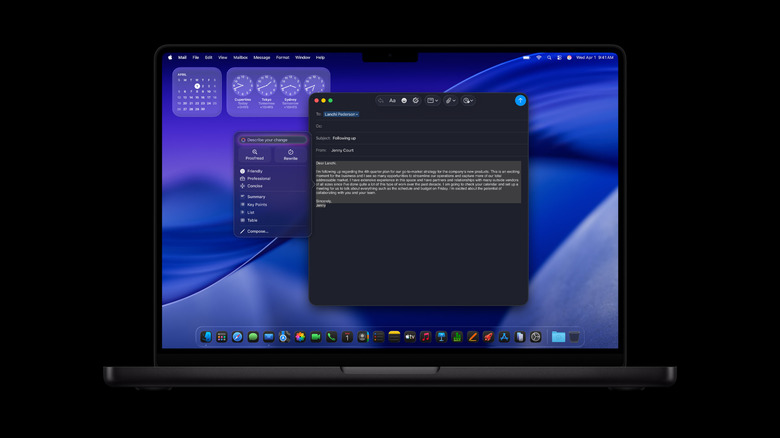Open the Mail app icon in the Dock
The height and width of the screenshot is (438, 780).
point(269,337)
